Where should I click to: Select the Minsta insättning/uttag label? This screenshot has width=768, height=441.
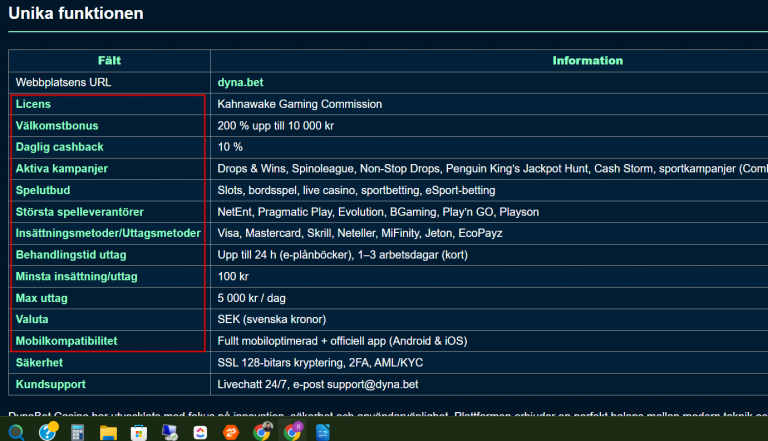pyautogui.click(x=76, y=276)
